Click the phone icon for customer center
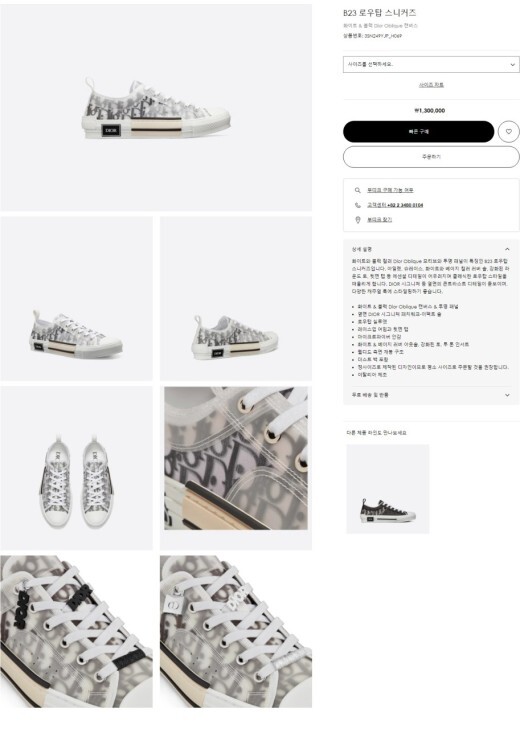This screenshot has width=520, height=729. (358, 205)
